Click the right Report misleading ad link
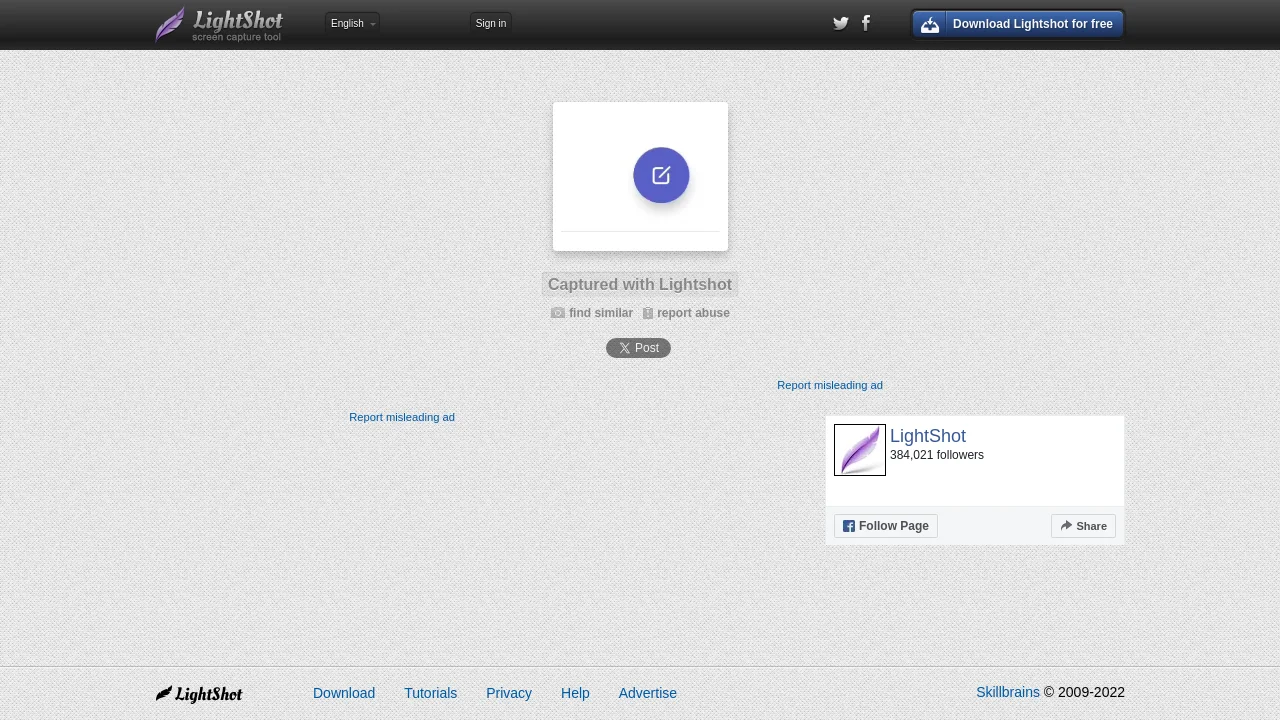This screenshot has height=720, width=1280. pyautogui.click(x=830, y=385)
